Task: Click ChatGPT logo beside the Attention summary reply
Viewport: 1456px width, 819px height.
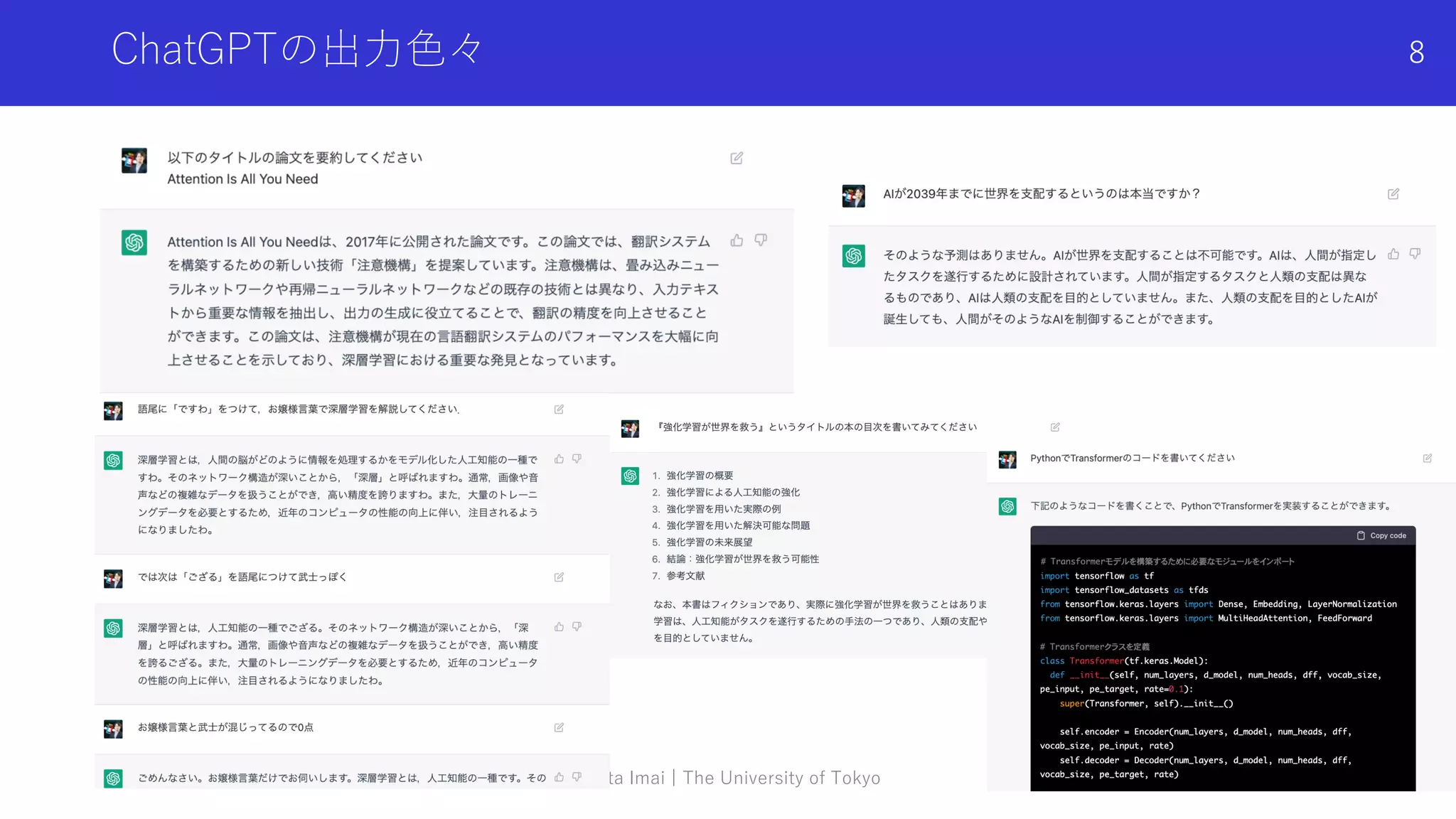Action: pyautogui.click(x=134, y=242)
